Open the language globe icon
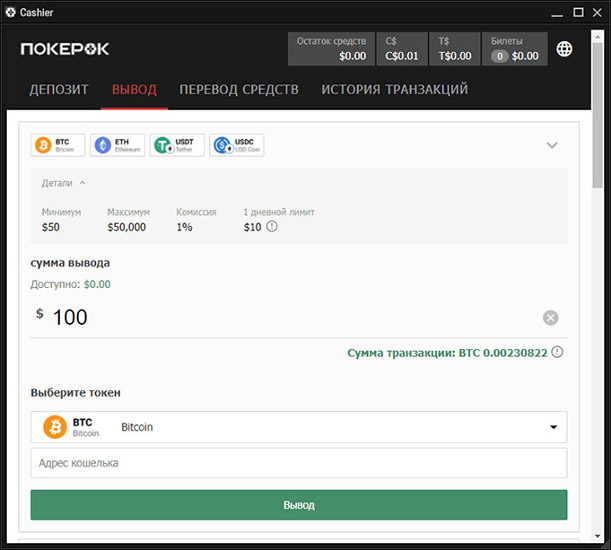611x550 pixels. point(564,49)
